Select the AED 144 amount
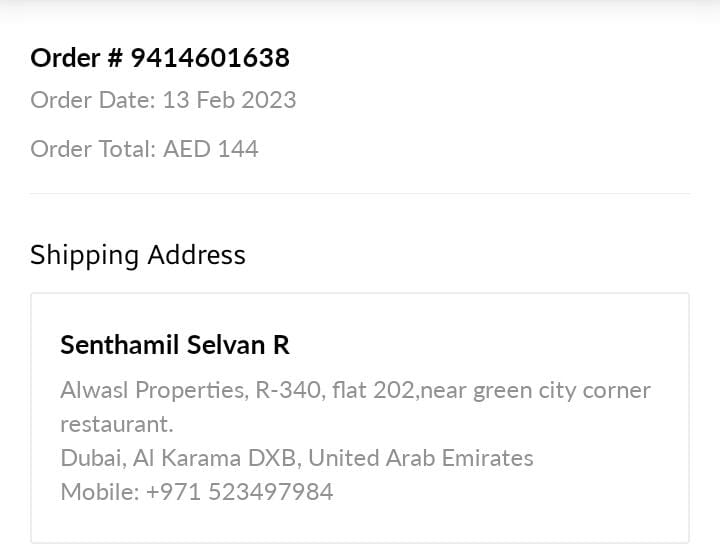This screenshot has width=720, height=555. point(211,149)
